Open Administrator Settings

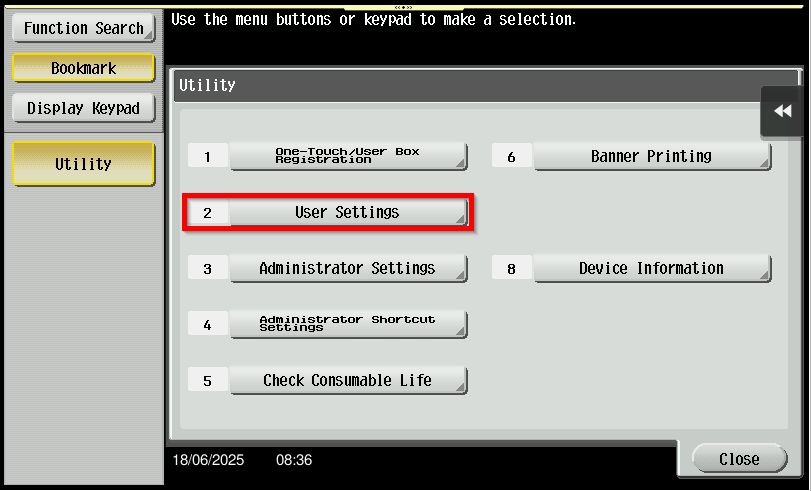click(347, 269)
